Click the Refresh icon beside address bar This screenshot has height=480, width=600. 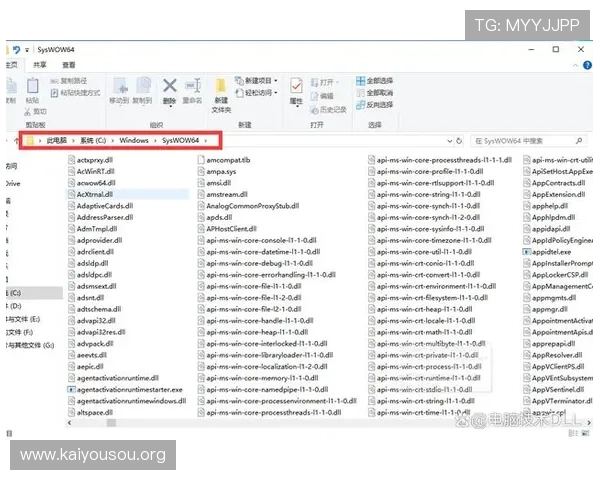[x=459, y=141]
